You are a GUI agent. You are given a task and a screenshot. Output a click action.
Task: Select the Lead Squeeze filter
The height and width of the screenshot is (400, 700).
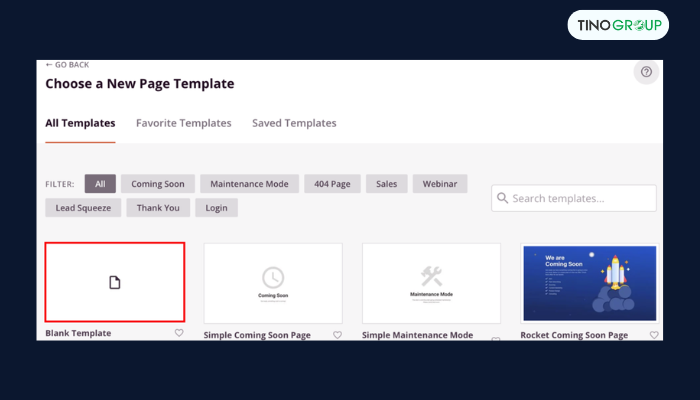pyautogui.click(x=83, y=208)
